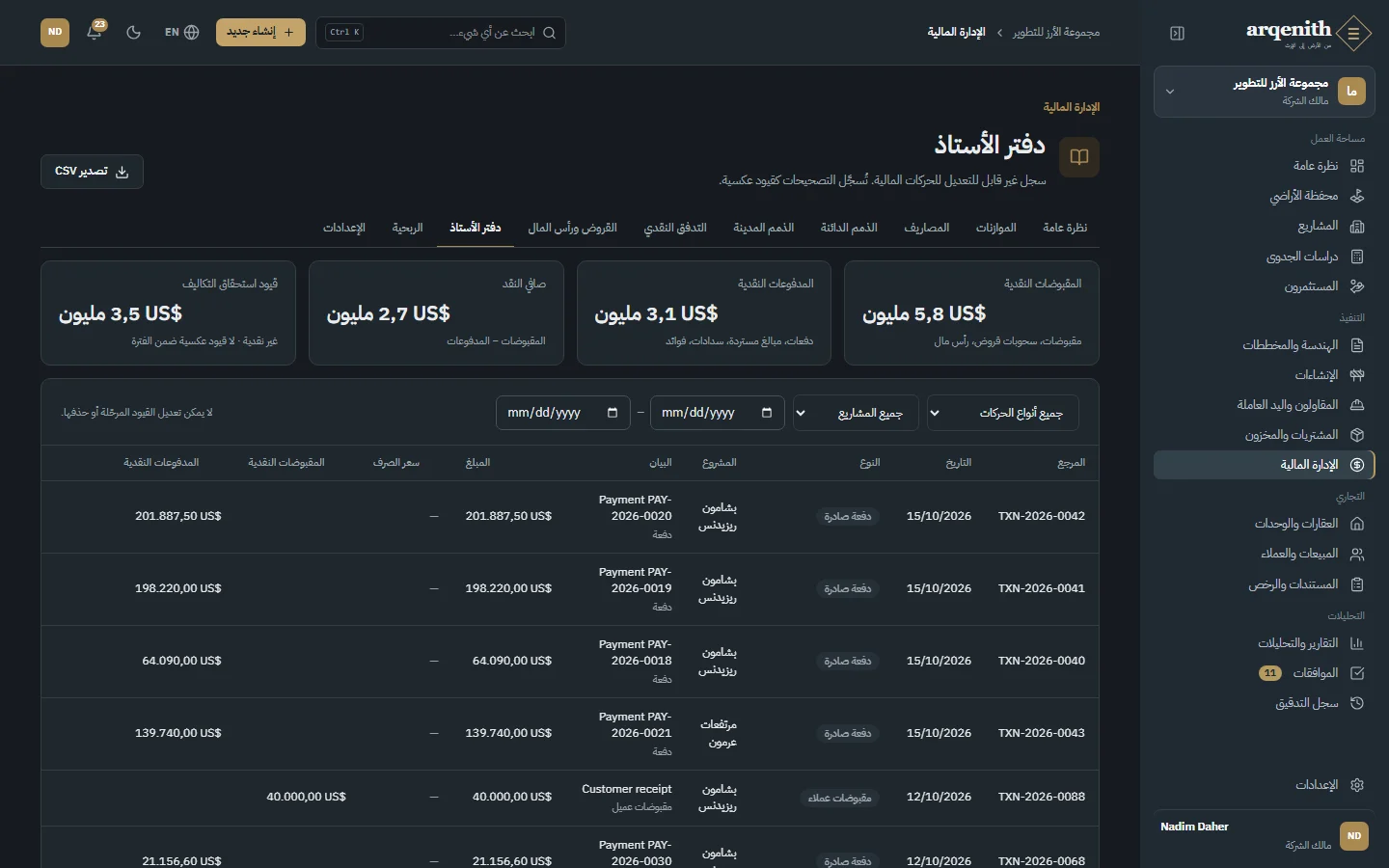
Task: Switch to القروض ورأس المال tab
Action: (x=573, y=228)
